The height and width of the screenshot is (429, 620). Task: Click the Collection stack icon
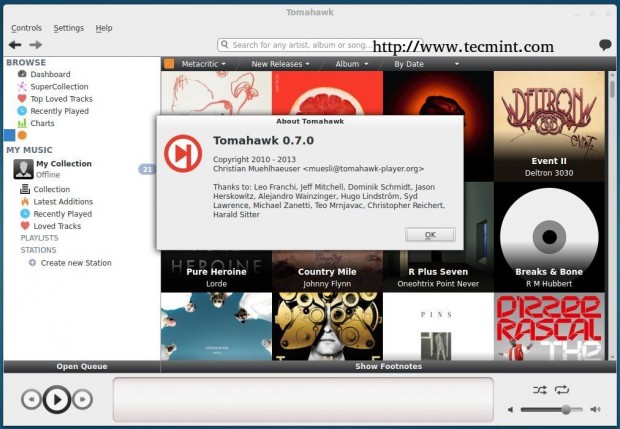point(25,189)
